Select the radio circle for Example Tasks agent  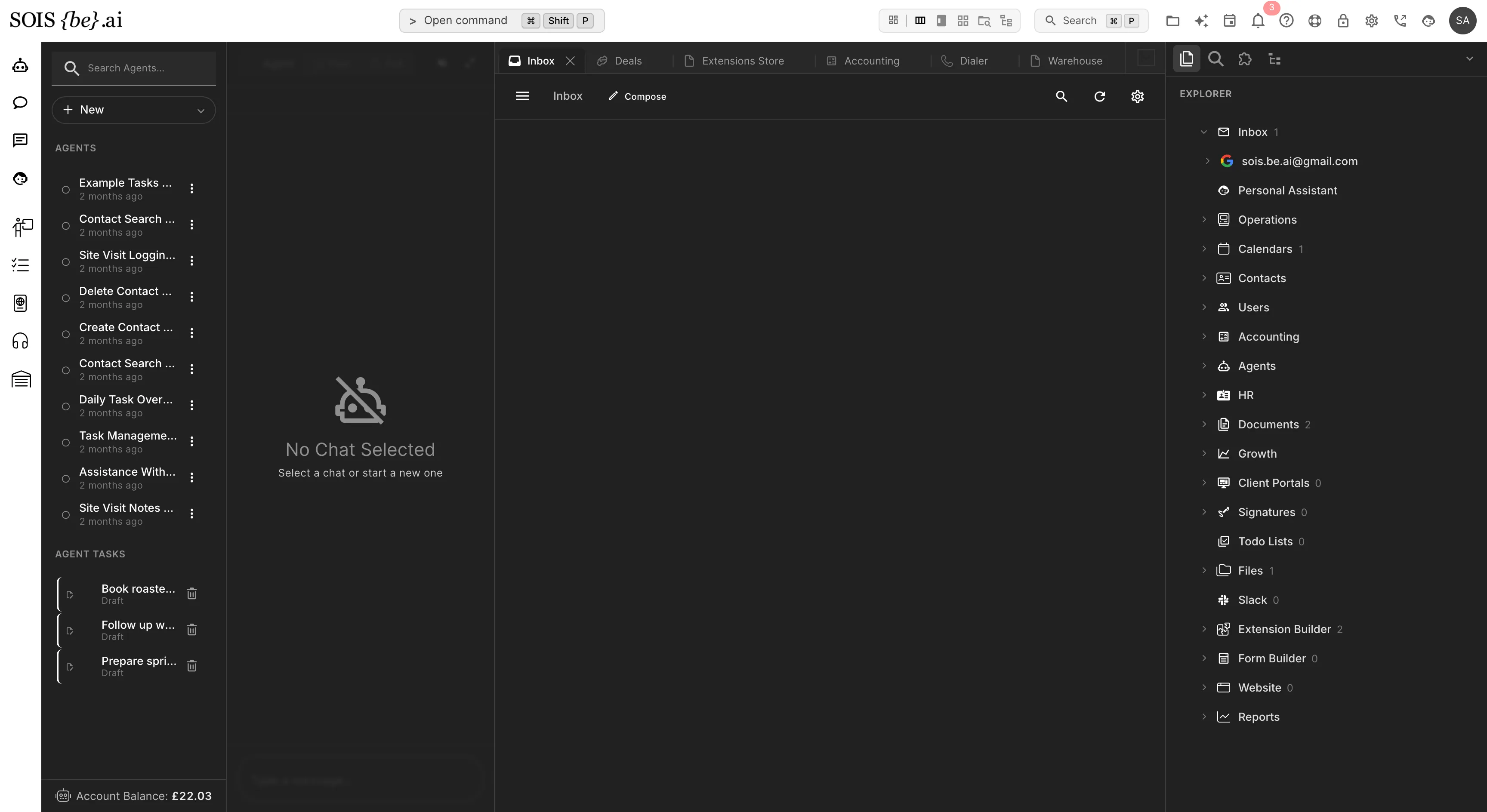tap(66, 189)
